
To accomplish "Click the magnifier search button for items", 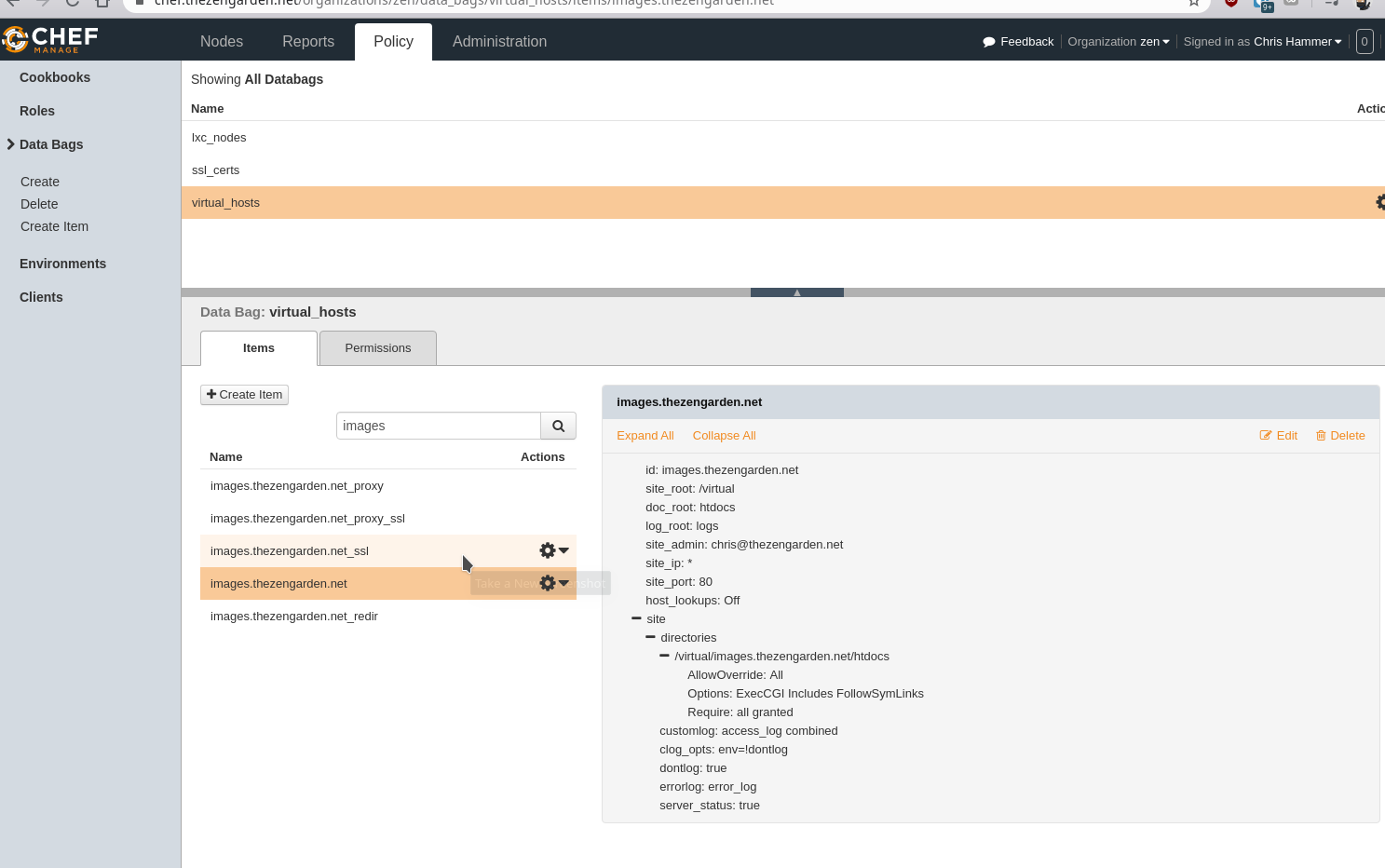I will click(558, 426).
